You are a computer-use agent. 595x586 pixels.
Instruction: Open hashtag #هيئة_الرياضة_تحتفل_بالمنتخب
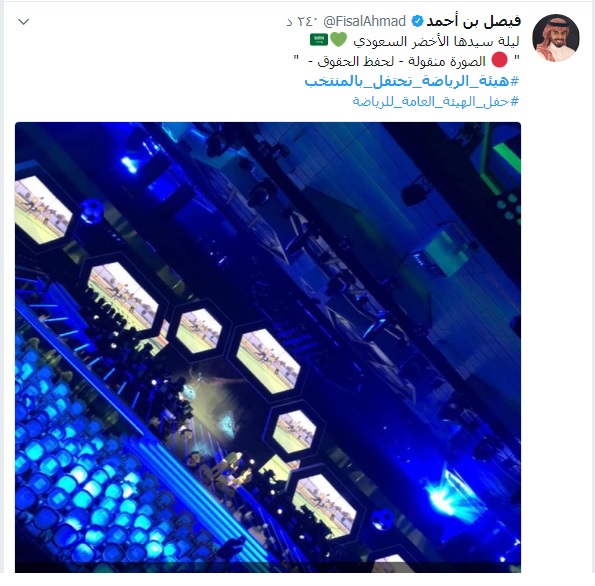[412, 81]
